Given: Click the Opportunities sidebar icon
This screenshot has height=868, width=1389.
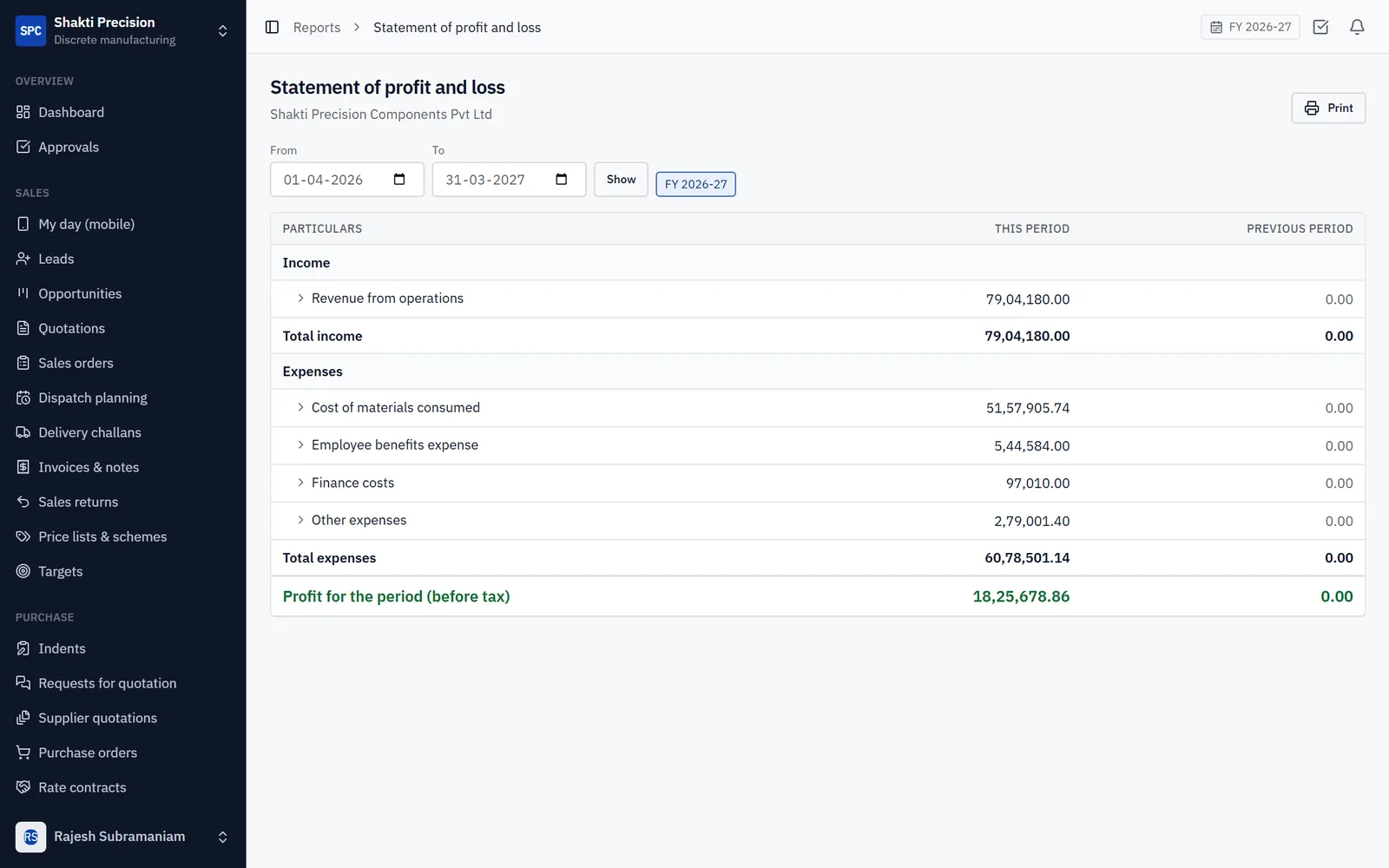Looking at the screenshot, I should [23, 293].
